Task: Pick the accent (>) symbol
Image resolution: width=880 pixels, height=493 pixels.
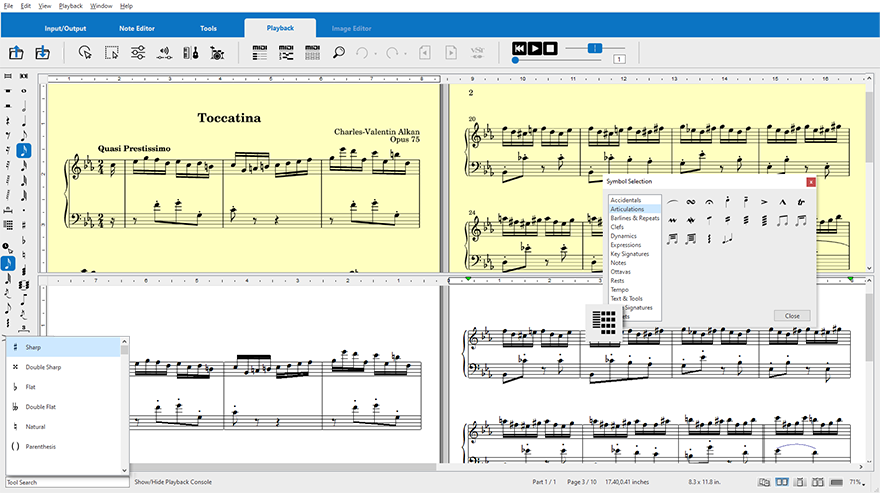Action: pos(764,202)
